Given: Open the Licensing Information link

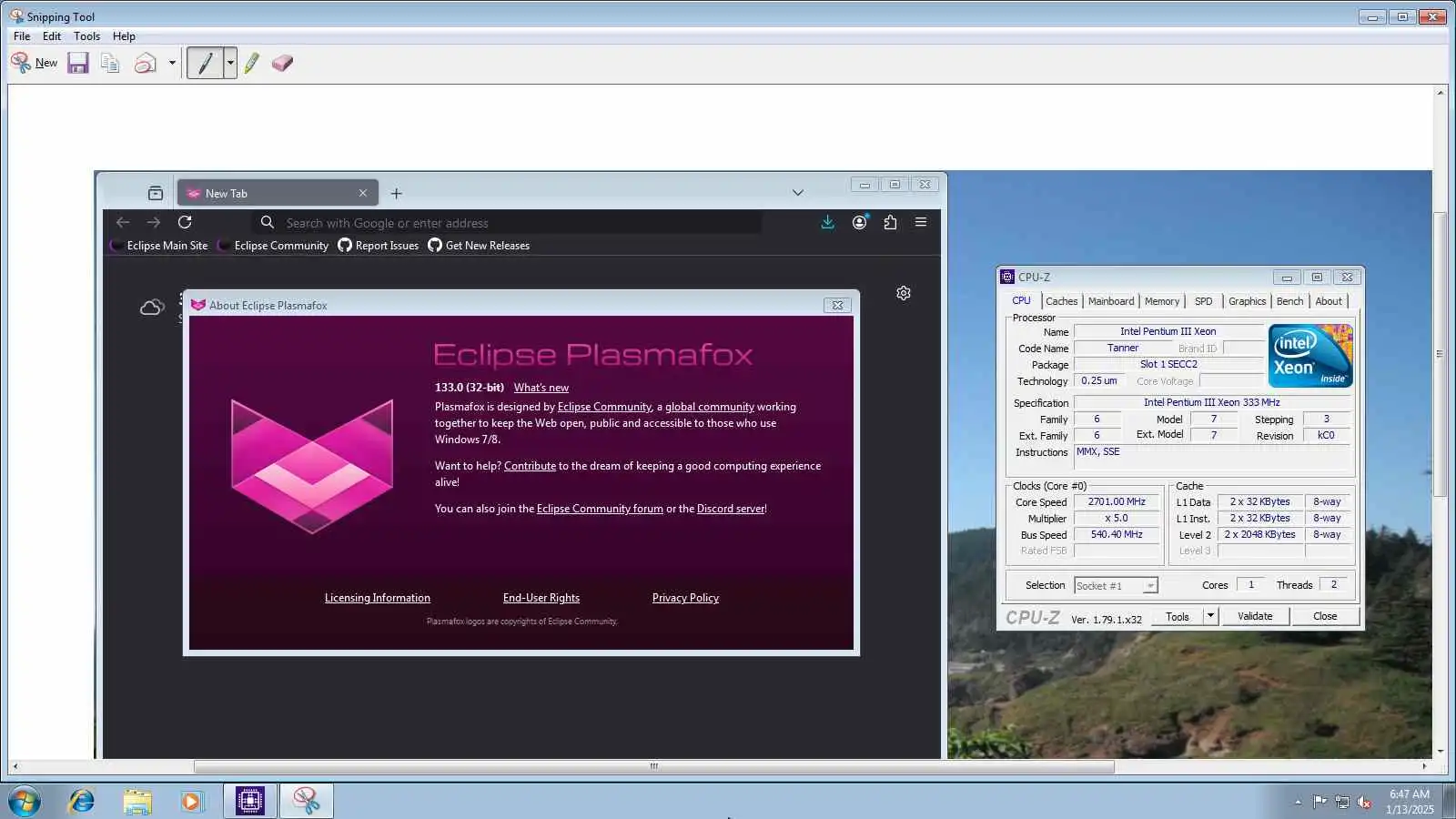Looking at the screenshot, I should point(378,598).
